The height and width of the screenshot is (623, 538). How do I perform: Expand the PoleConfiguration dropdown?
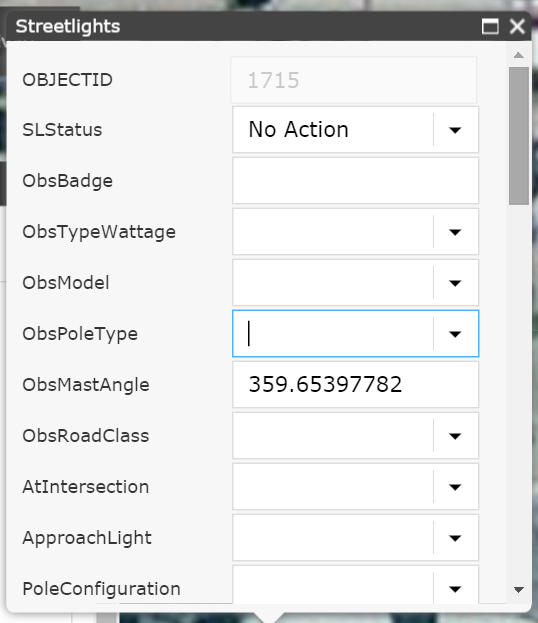pyautogui.click(x=455, y=586)
